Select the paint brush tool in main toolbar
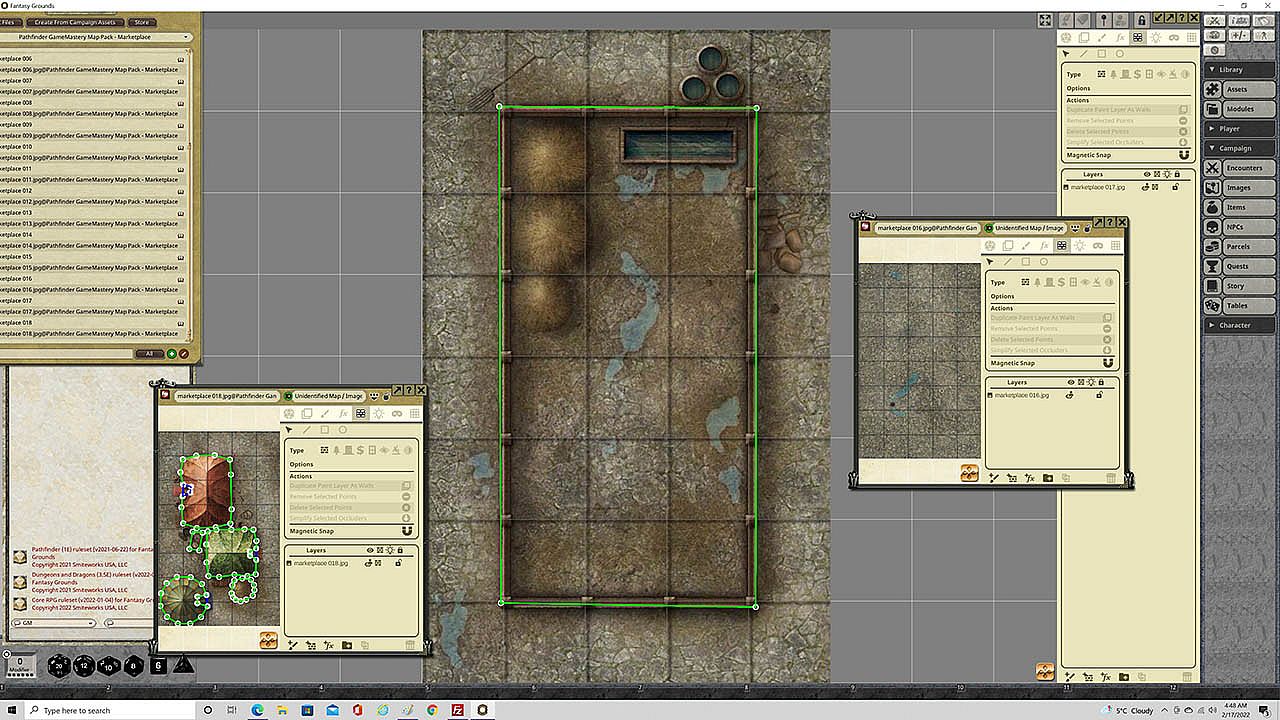 (x=1101, y=38)
